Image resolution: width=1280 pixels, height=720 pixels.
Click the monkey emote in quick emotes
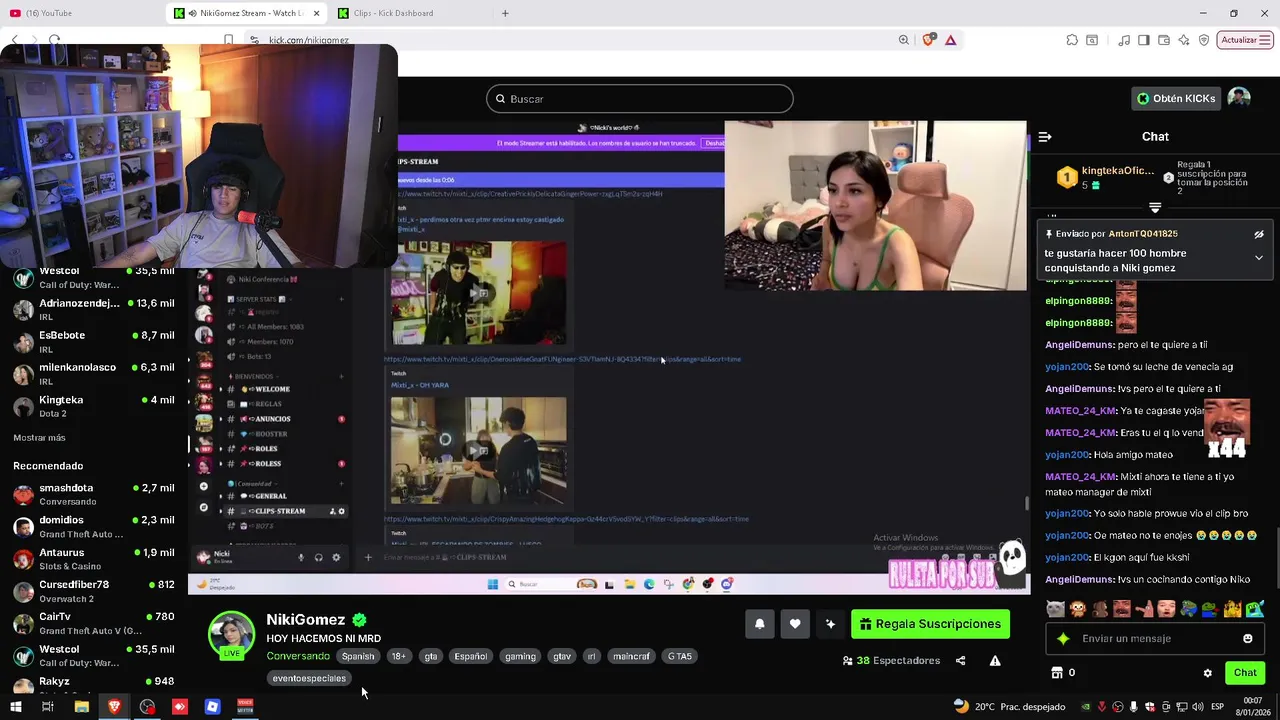[1077, 609]
